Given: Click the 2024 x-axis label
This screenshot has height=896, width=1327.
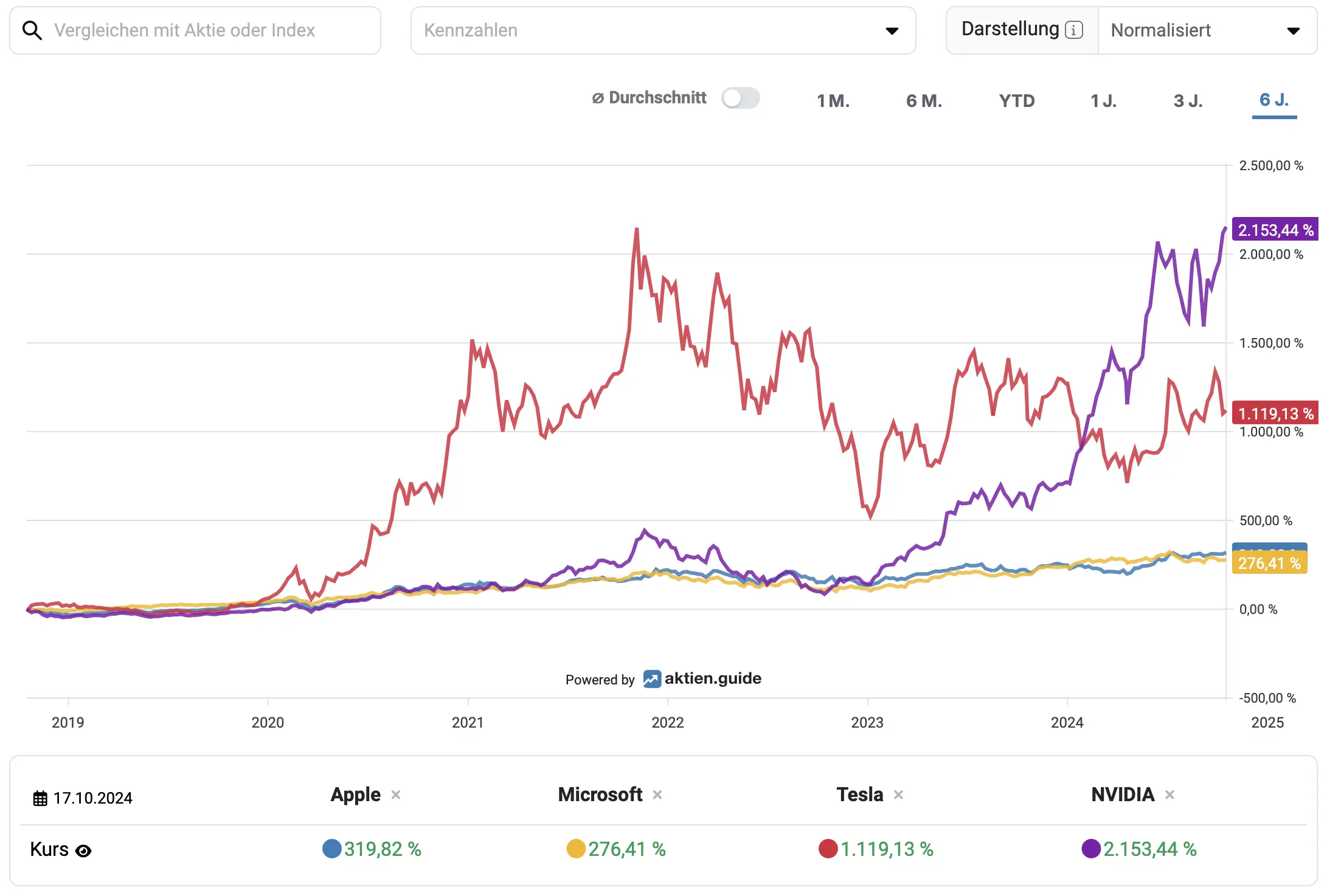Looking at the screenshot, I should pyautogui.click(x=1067, y=723).
